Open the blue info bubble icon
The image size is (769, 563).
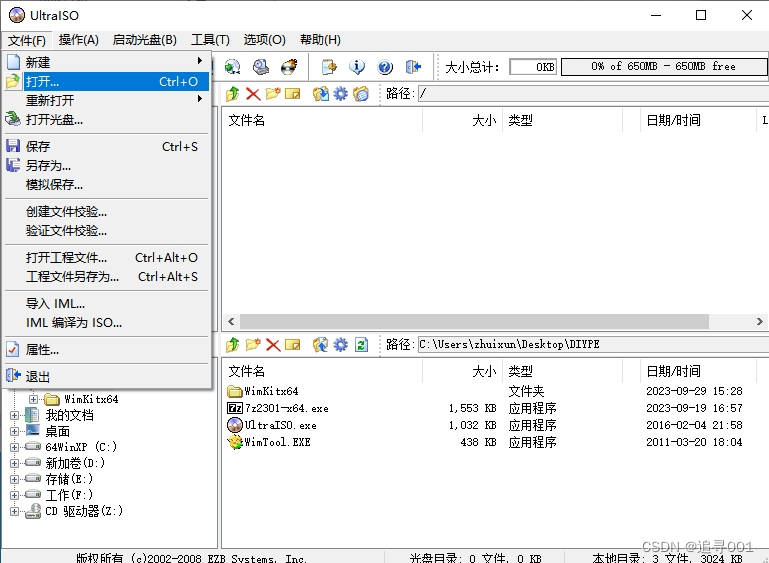coord(357,67)
